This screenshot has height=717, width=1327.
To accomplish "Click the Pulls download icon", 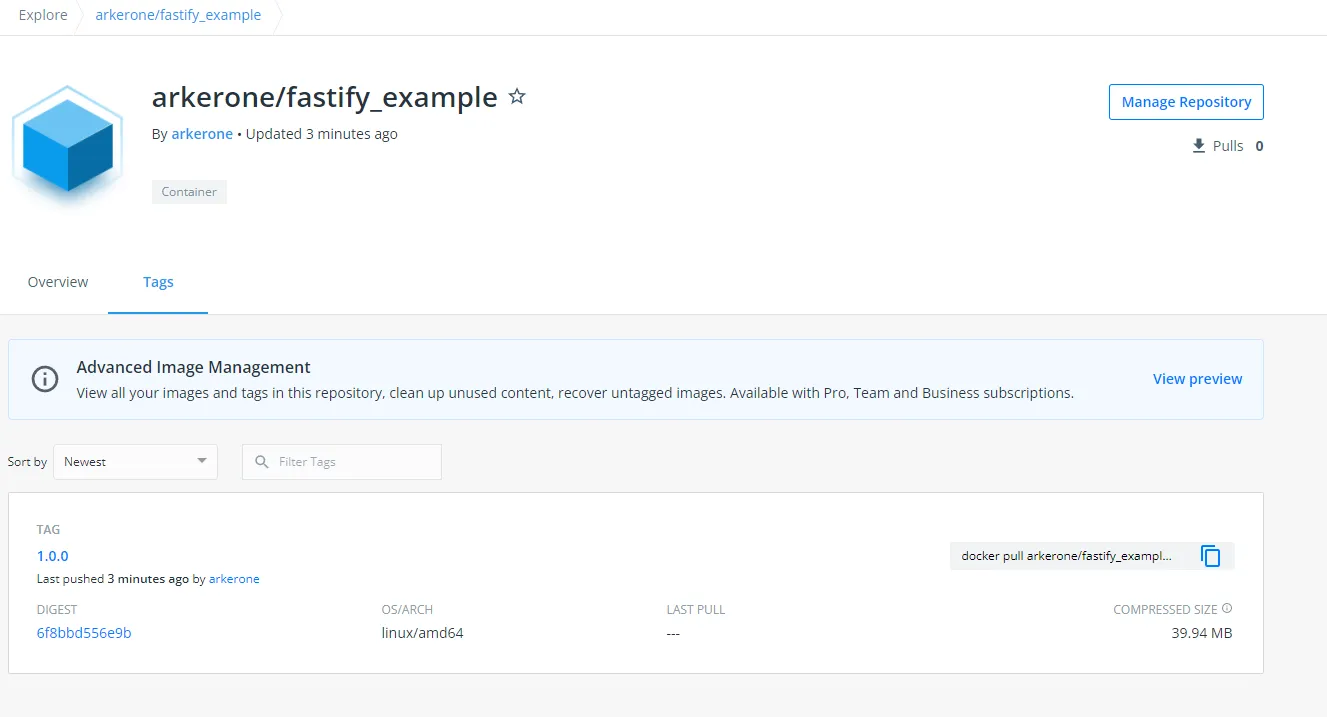I will click(1197, 145).
